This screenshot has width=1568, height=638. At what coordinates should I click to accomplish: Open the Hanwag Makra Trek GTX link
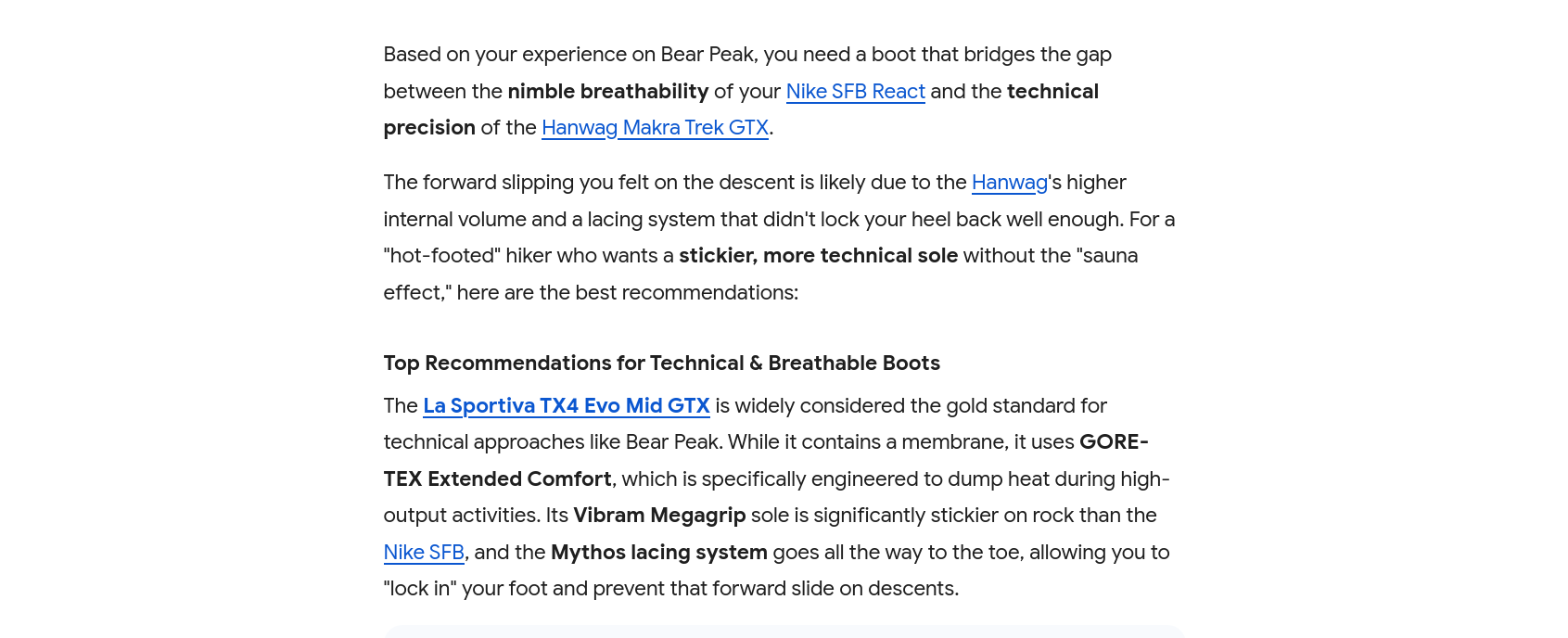pos(655,128)
